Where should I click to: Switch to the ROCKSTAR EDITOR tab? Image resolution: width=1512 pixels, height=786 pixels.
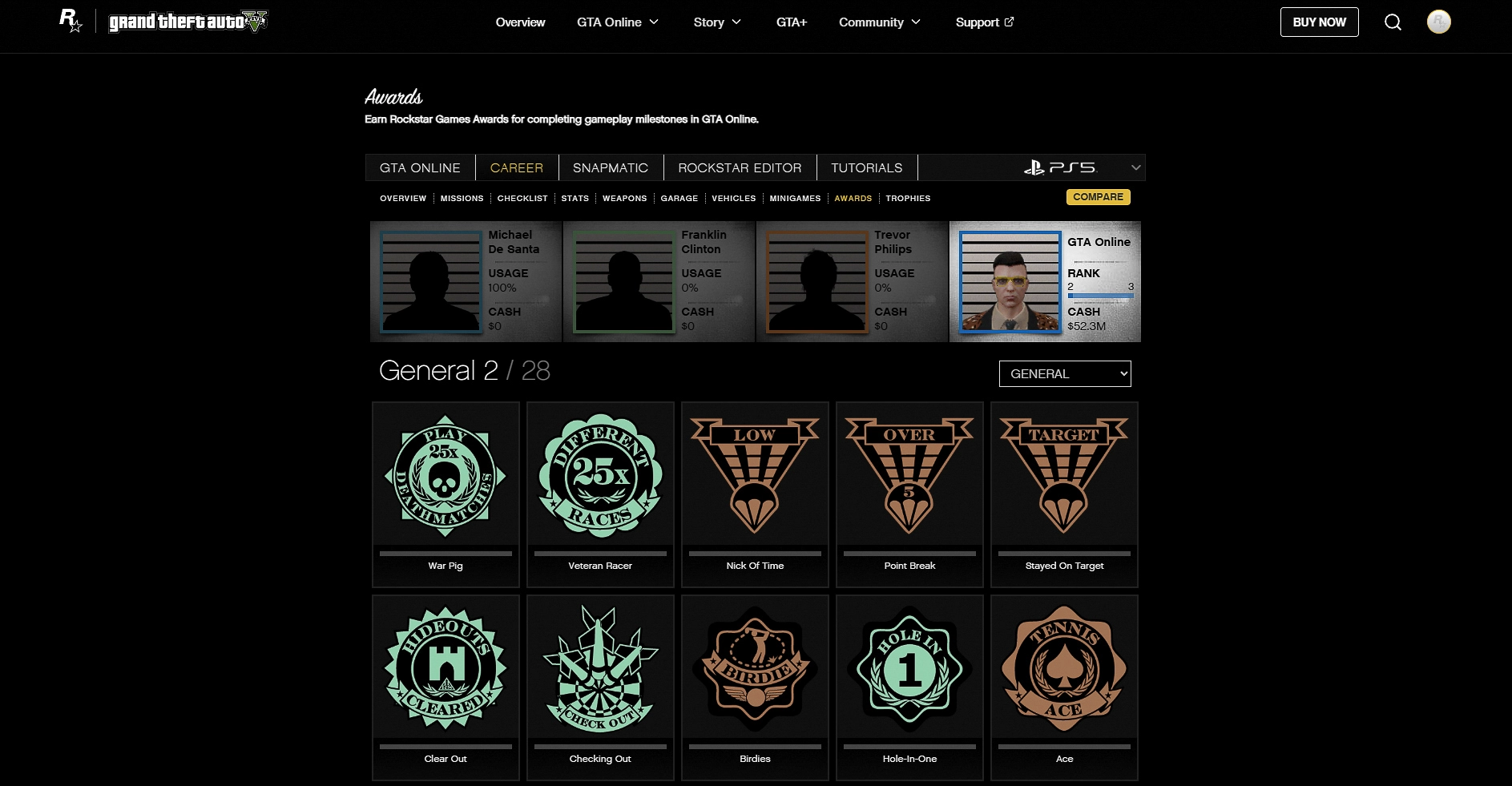click(740, 167)
